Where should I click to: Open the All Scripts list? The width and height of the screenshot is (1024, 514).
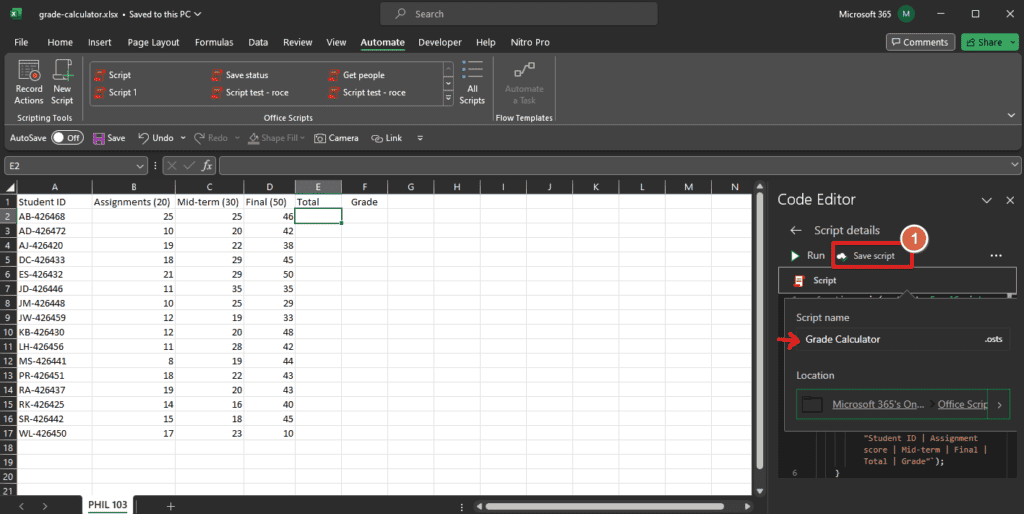pos(472,82)
